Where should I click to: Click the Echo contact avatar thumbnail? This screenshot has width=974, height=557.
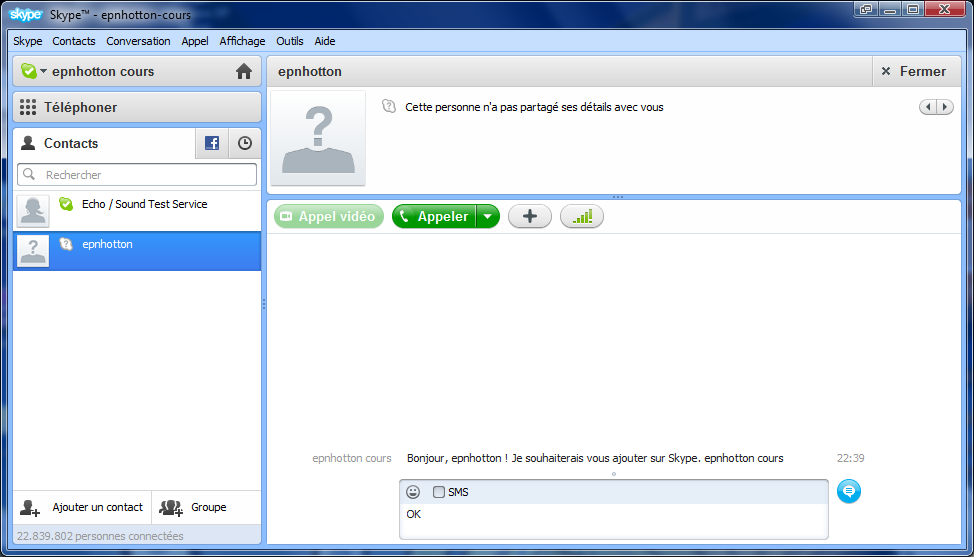(x=33, y=211)
